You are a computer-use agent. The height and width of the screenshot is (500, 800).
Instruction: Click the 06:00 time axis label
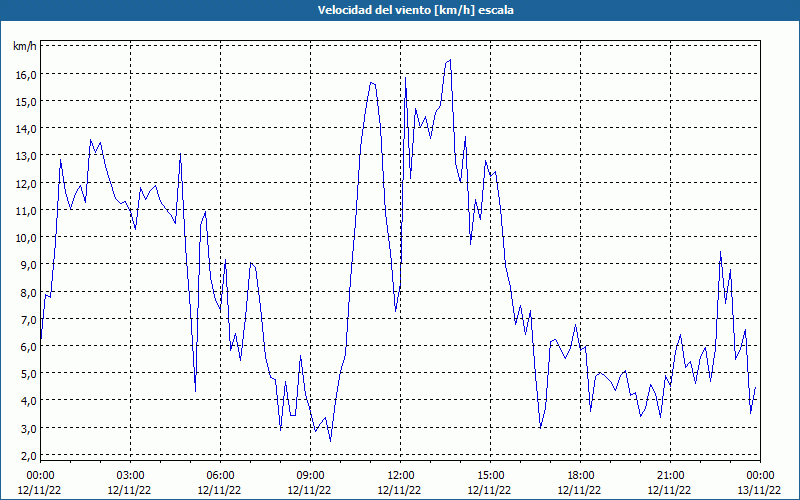pos(220,476)
